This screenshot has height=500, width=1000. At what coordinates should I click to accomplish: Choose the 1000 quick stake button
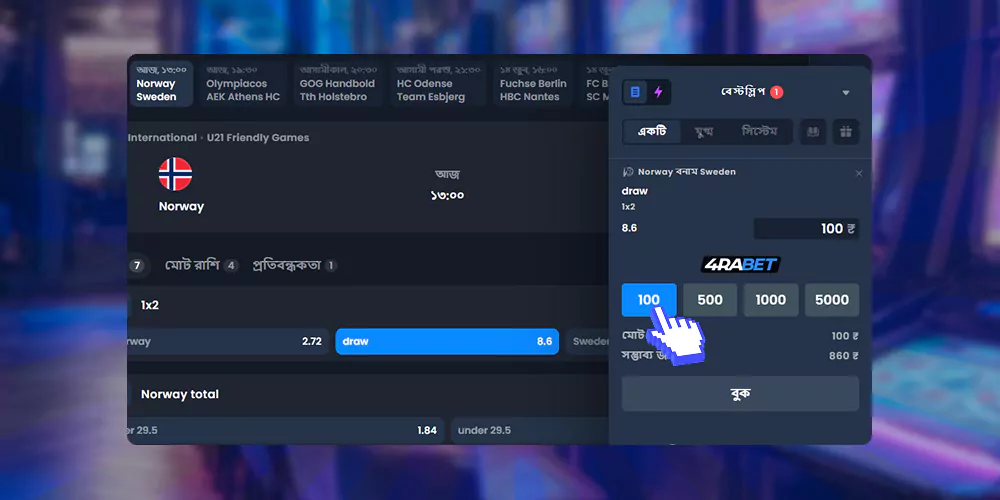[770, 300]
